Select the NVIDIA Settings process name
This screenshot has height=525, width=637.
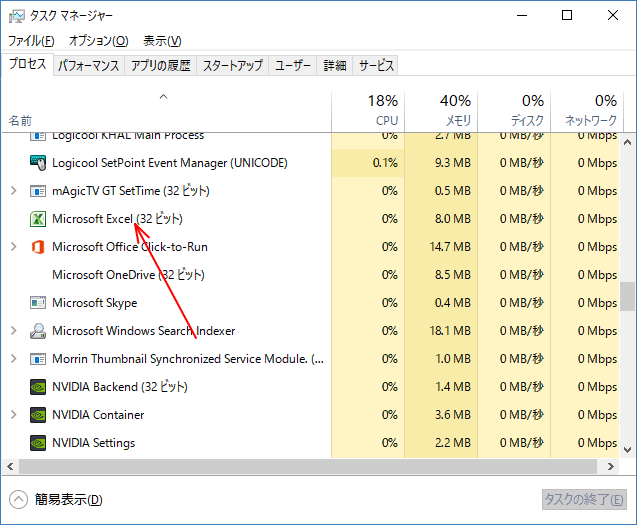point(93,443)
